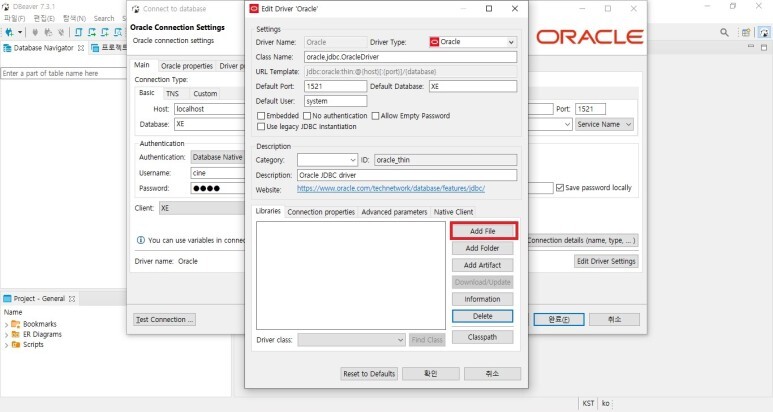The image size is (773, 412).
Task: Select the DBeaver perspective icon at top right
Action: (x=764, y=33)
